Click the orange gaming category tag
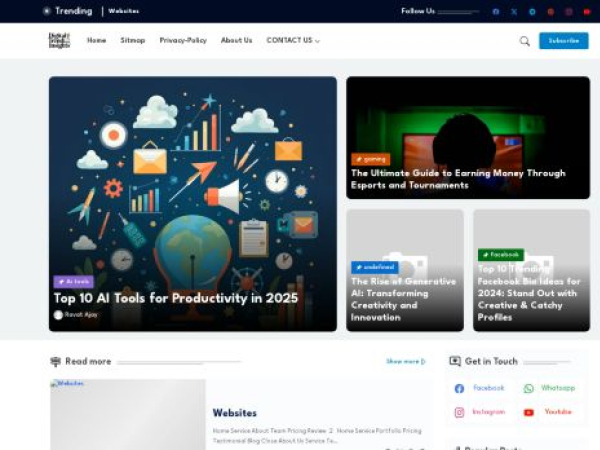The width and height of the screenshot is (600, 450). 370,158
